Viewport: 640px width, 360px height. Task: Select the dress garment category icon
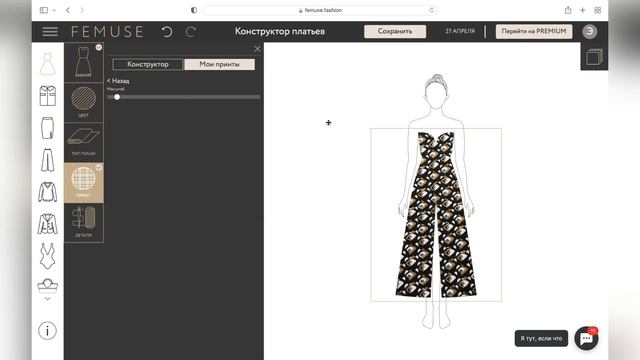point(48,64)
